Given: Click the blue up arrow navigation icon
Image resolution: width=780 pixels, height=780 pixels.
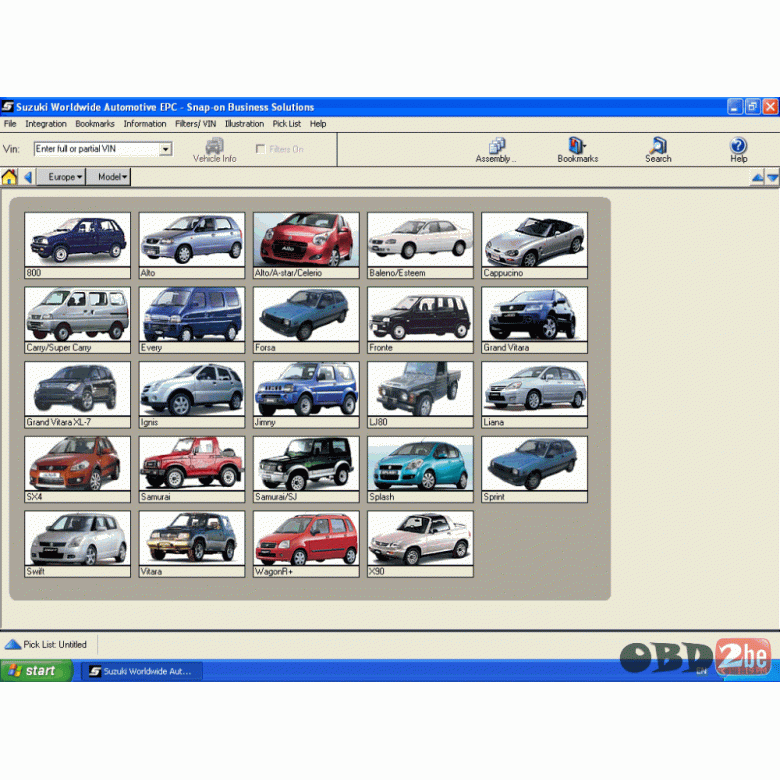Looking at the screenshot, I should (757, 178).
